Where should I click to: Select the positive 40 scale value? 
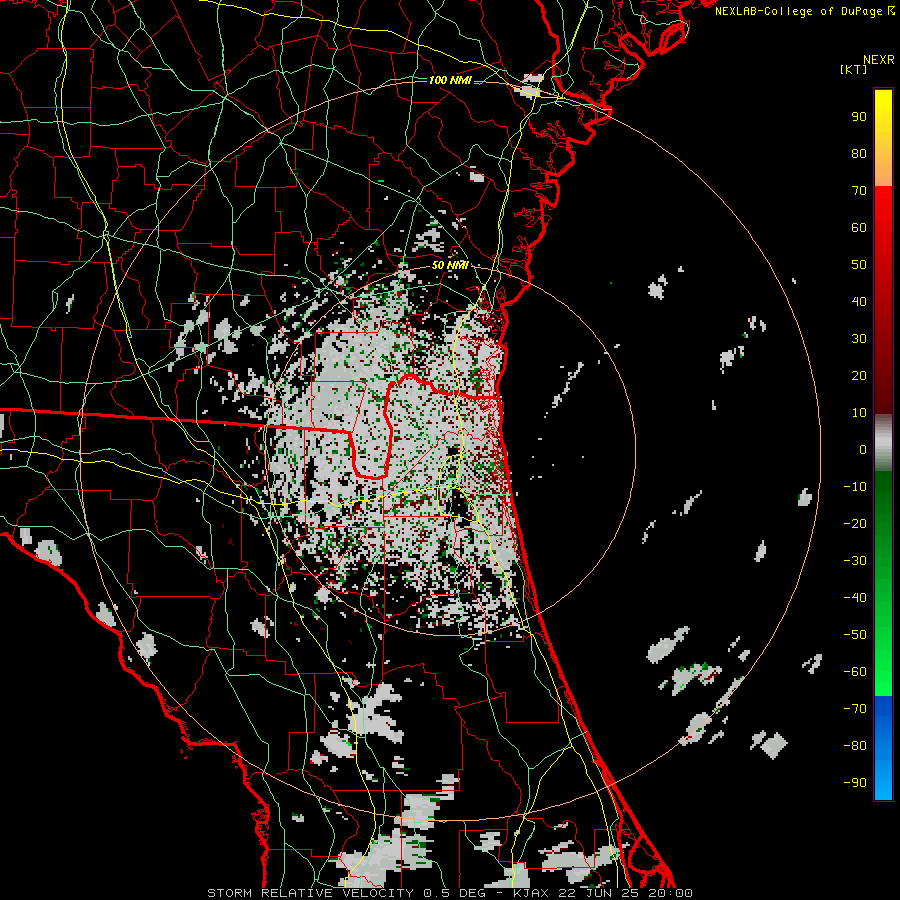859,302
